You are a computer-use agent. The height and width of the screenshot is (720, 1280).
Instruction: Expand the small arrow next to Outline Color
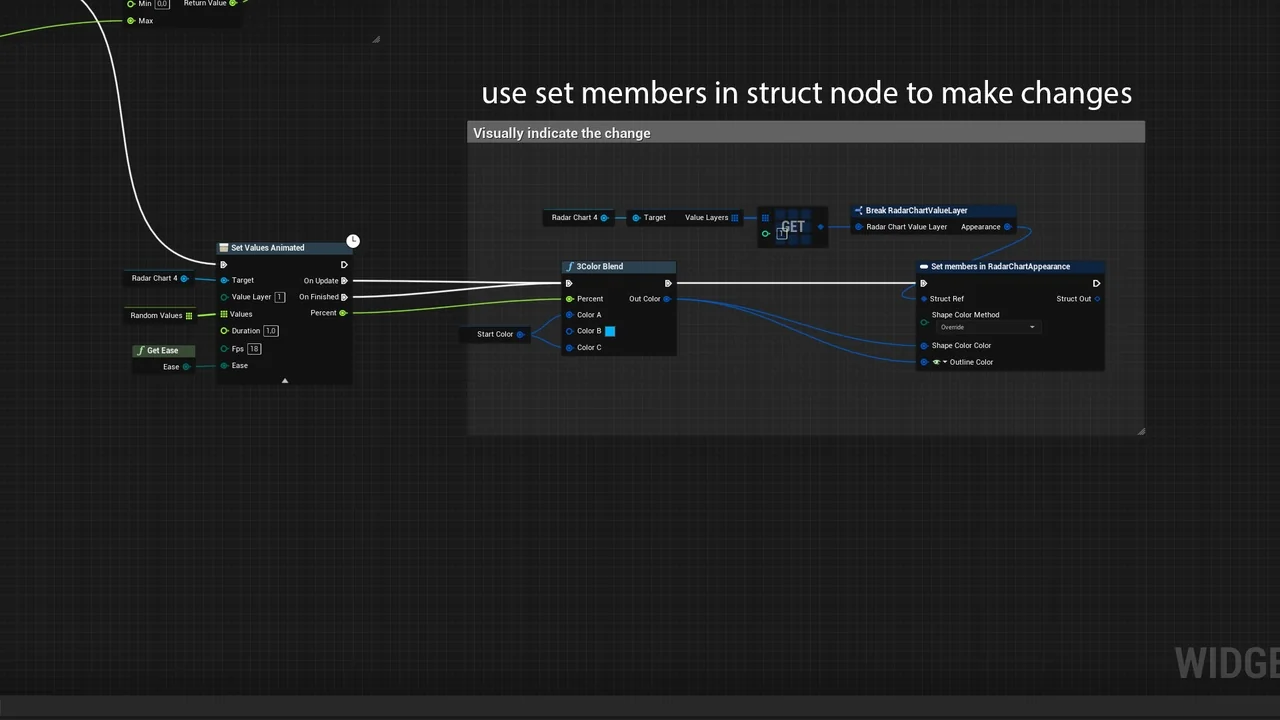(x=945, y=362)
